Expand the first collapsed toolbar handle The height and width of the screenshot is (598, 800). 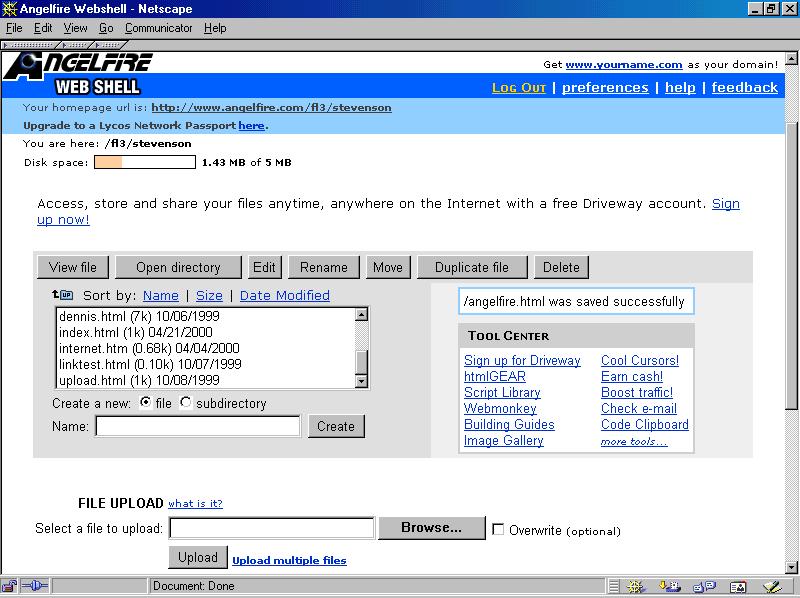(28, 45)
